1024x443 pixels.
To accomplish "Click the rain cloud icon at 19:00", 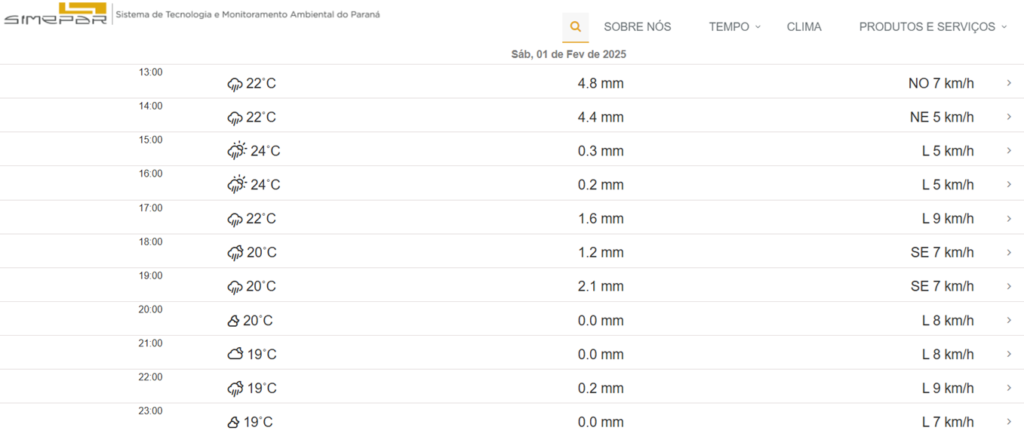I will point(235,287).
